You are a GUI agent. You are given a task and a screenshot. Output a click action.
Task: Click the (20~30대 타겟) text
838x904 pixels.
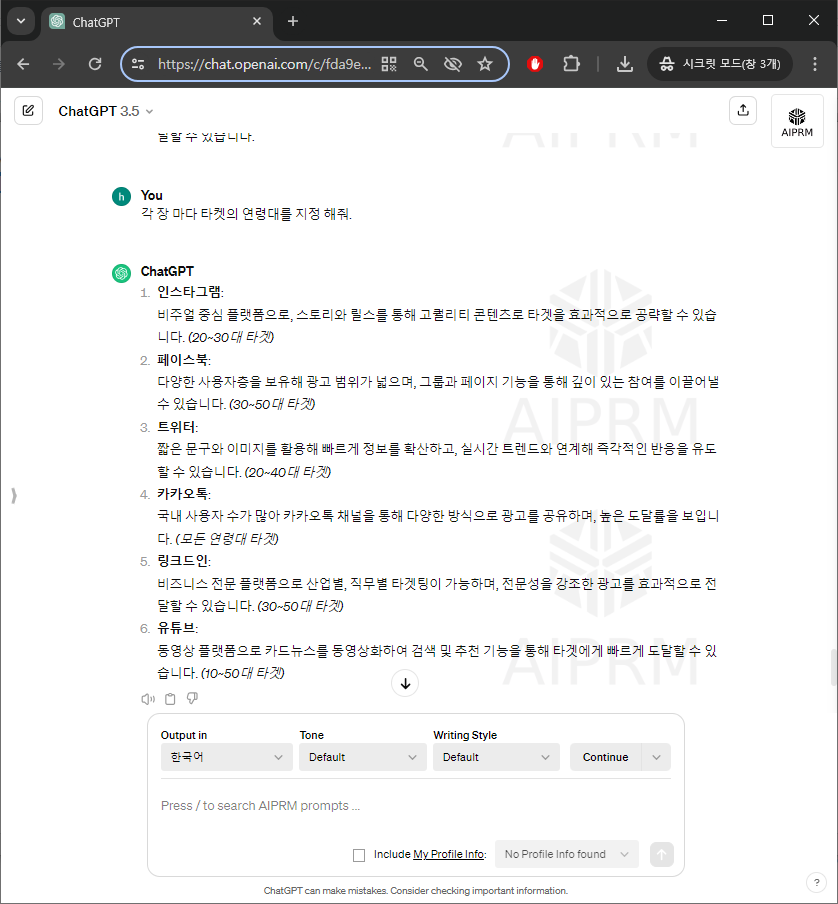tap(231, 337)
